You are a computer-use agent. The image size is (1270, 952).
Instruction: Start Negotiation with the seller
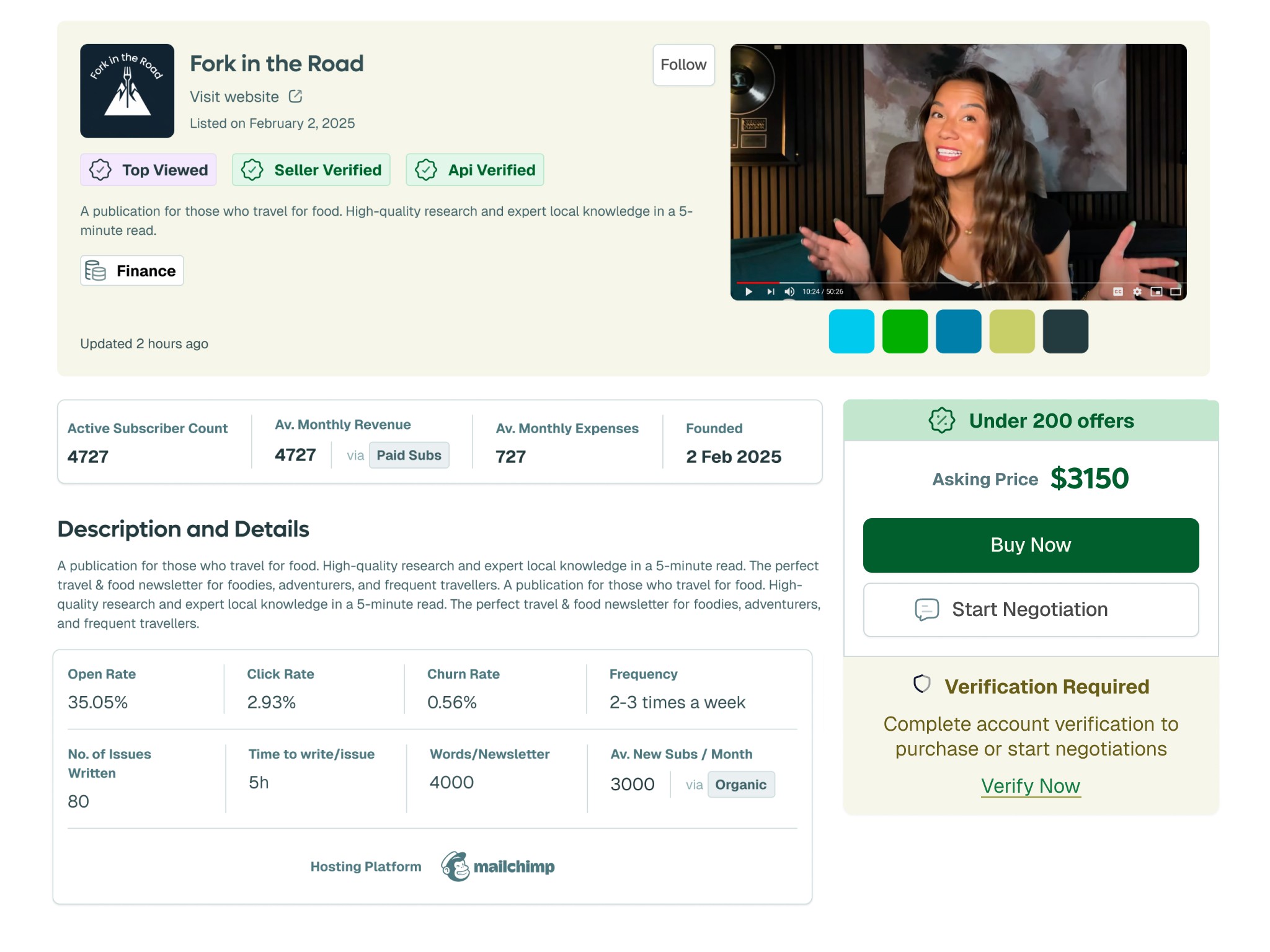pyautogui.click(x=1031, y=609)
